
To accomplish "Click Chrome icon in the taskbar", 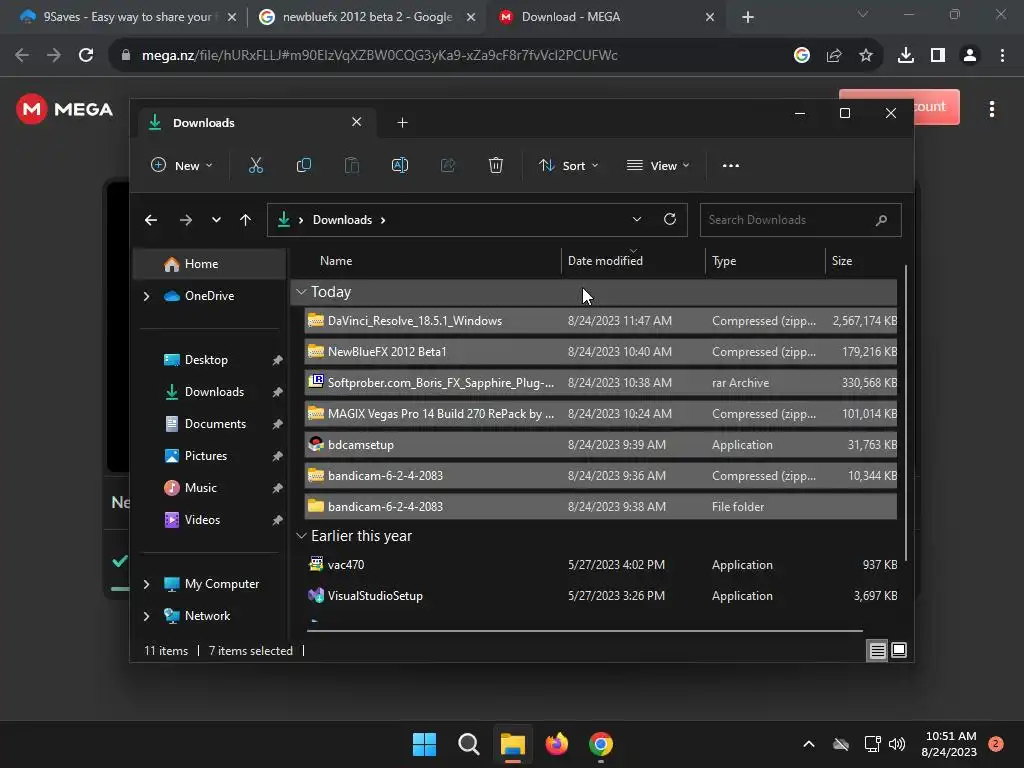I will point(600,744).
